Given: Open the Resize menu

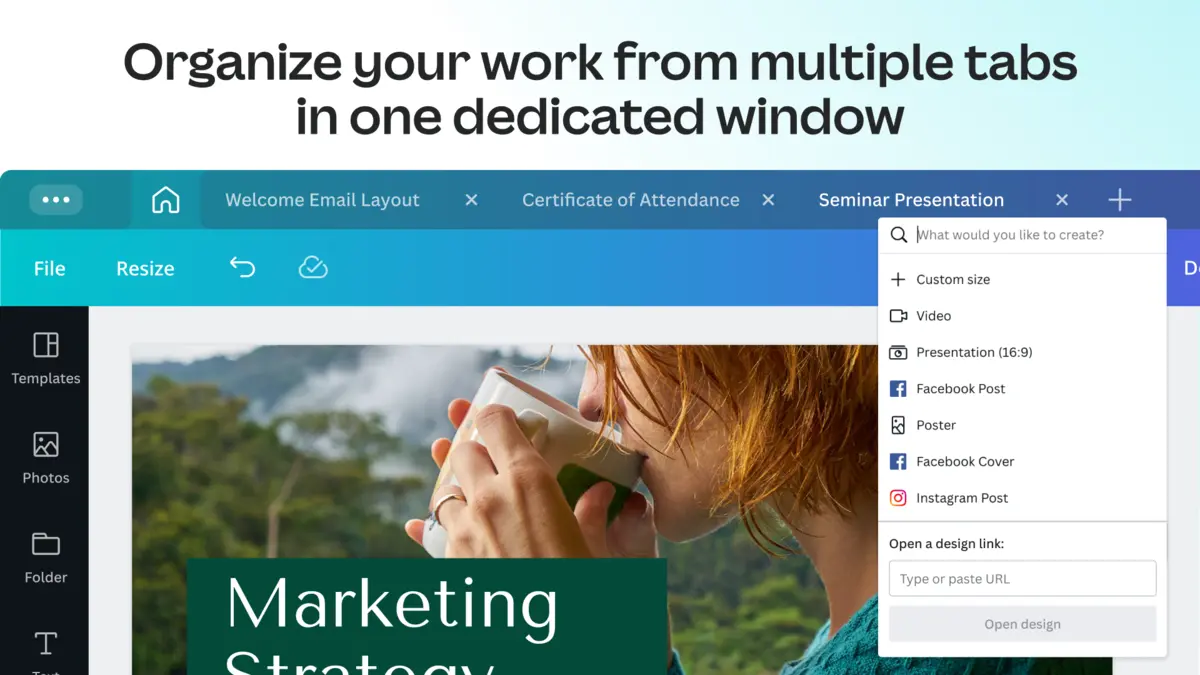Looking at the screenshot, I should point(145,268).
